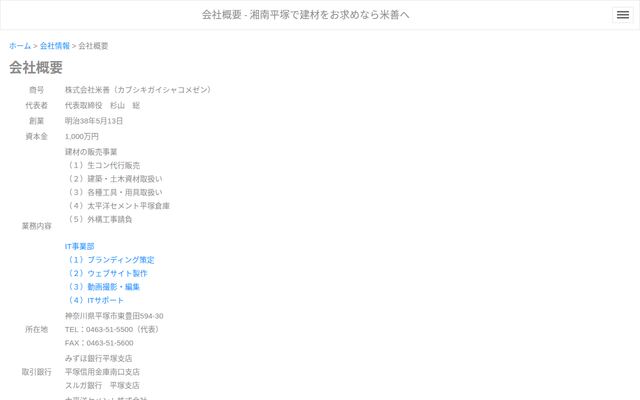This screenshot has width=640, height=400.
Task: Select the 代表者 label
Action: tap(36, 105)
